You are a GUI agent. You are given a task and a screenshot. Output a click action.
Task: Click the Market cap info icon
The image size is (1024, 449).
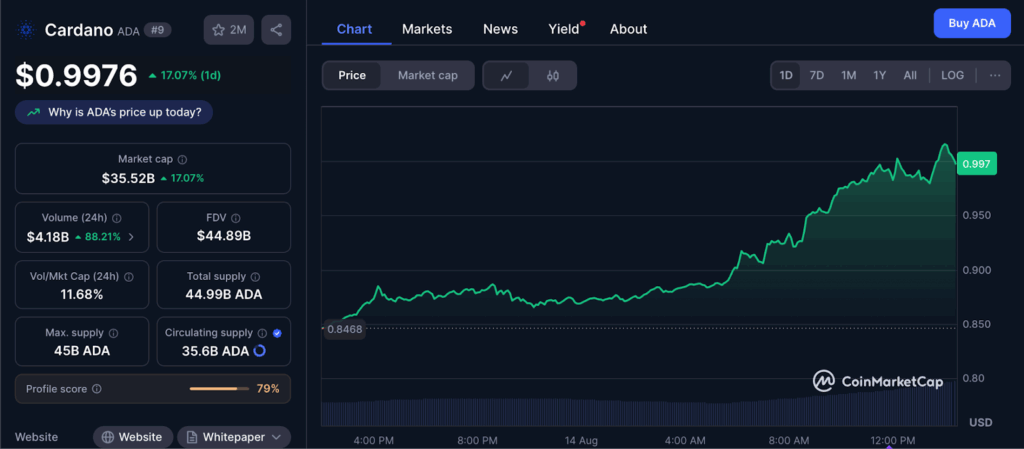click(x=182, y=159)
